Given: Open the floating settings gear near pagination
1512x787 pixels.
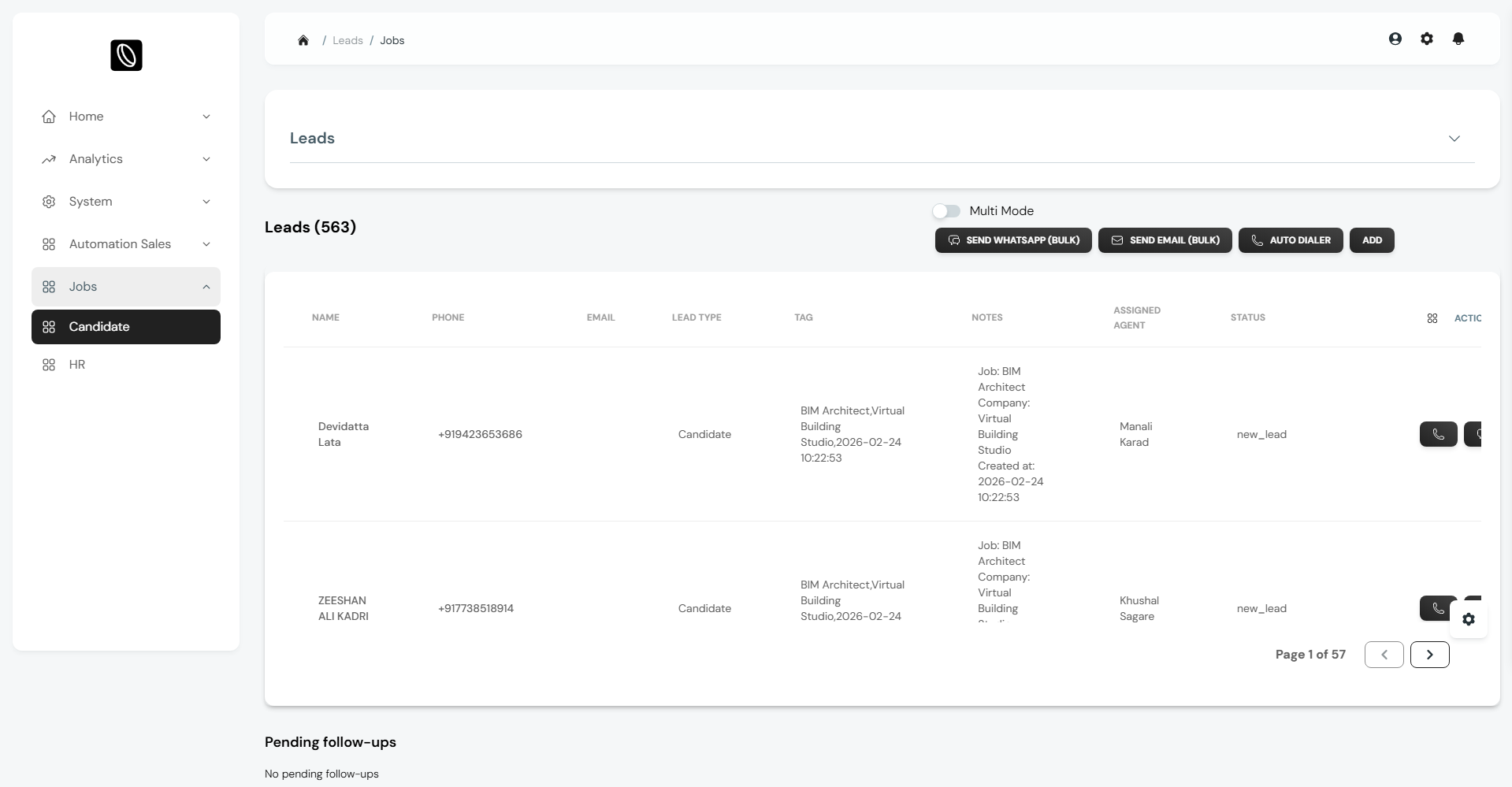Looking at the screenshot, I should 1469,619.
